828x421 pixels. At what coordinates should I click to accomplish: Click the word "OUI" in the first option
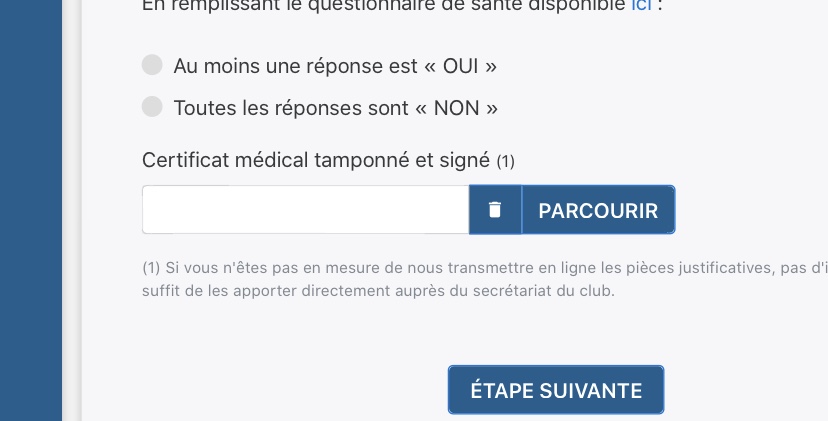pos(460,67)
